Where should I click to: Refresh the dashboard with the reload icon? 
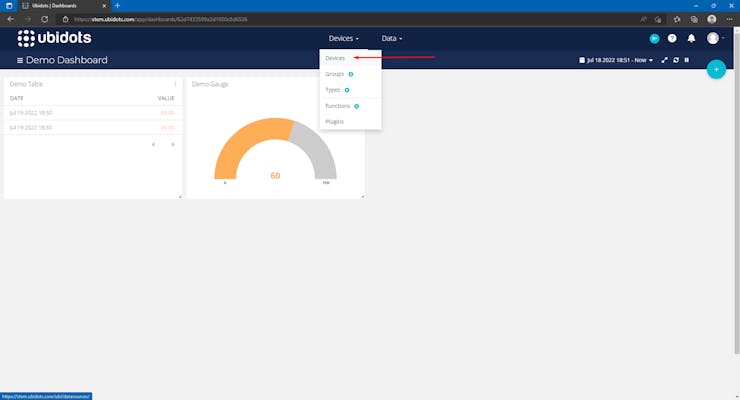(x=676, y=60)
